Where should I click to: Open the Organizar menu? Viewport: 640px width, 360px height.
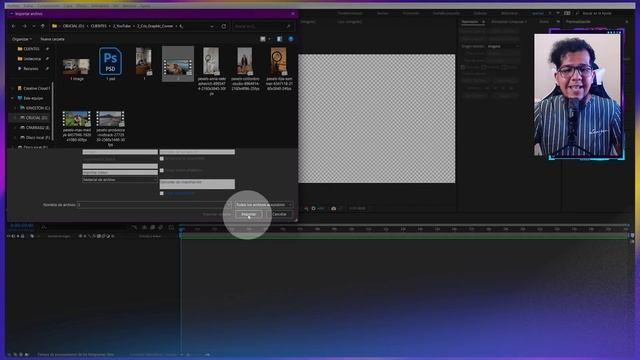(x=22, y=39)
